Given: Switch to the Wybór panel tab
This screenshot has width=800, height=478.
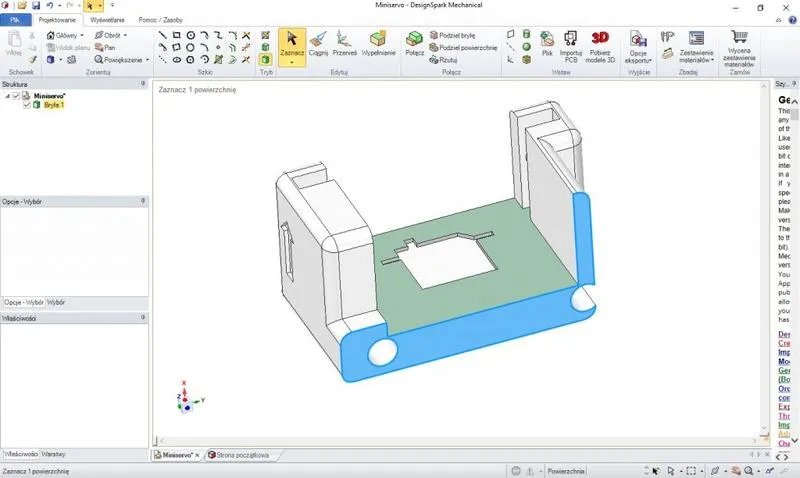Looking at the screenshot, I should click(56, 303).
